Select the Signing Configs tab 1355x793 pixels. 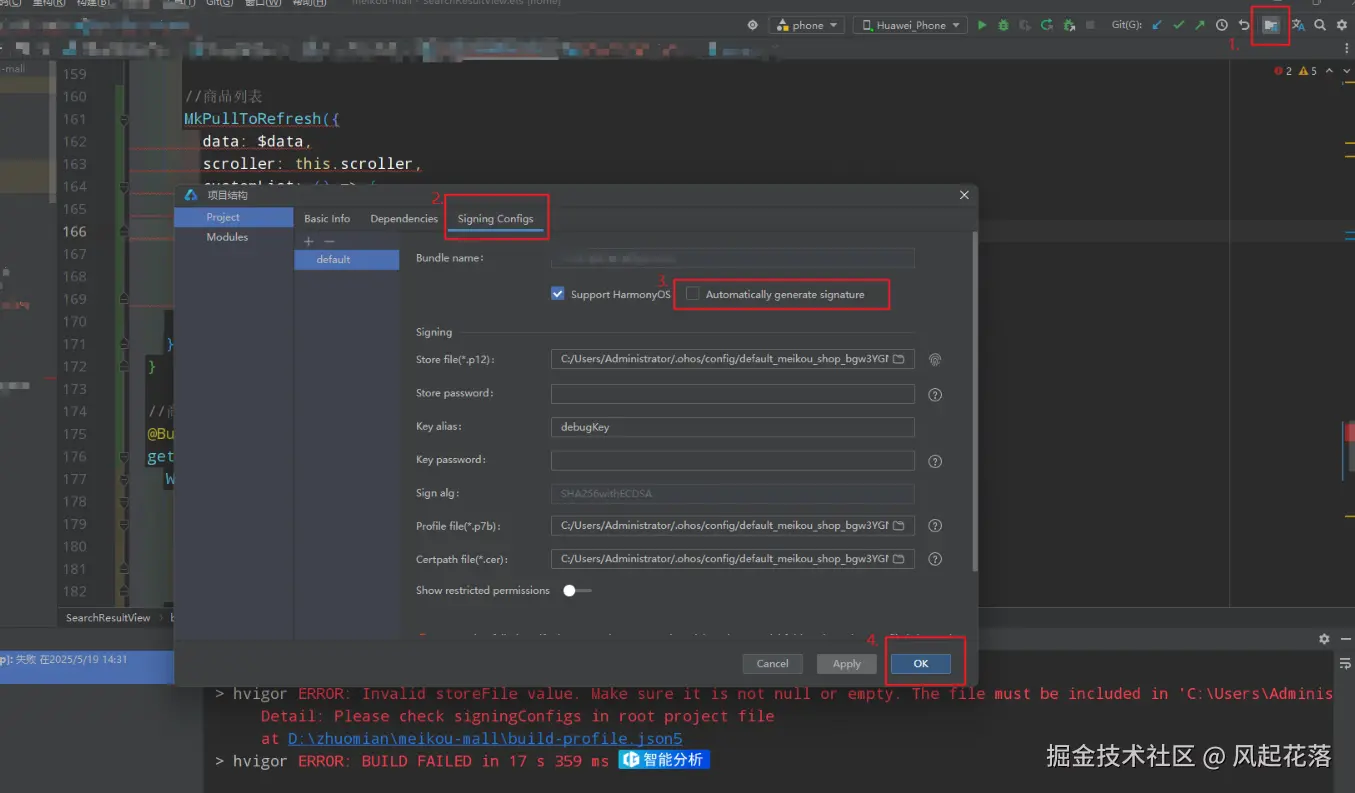[x=496, y=218]
